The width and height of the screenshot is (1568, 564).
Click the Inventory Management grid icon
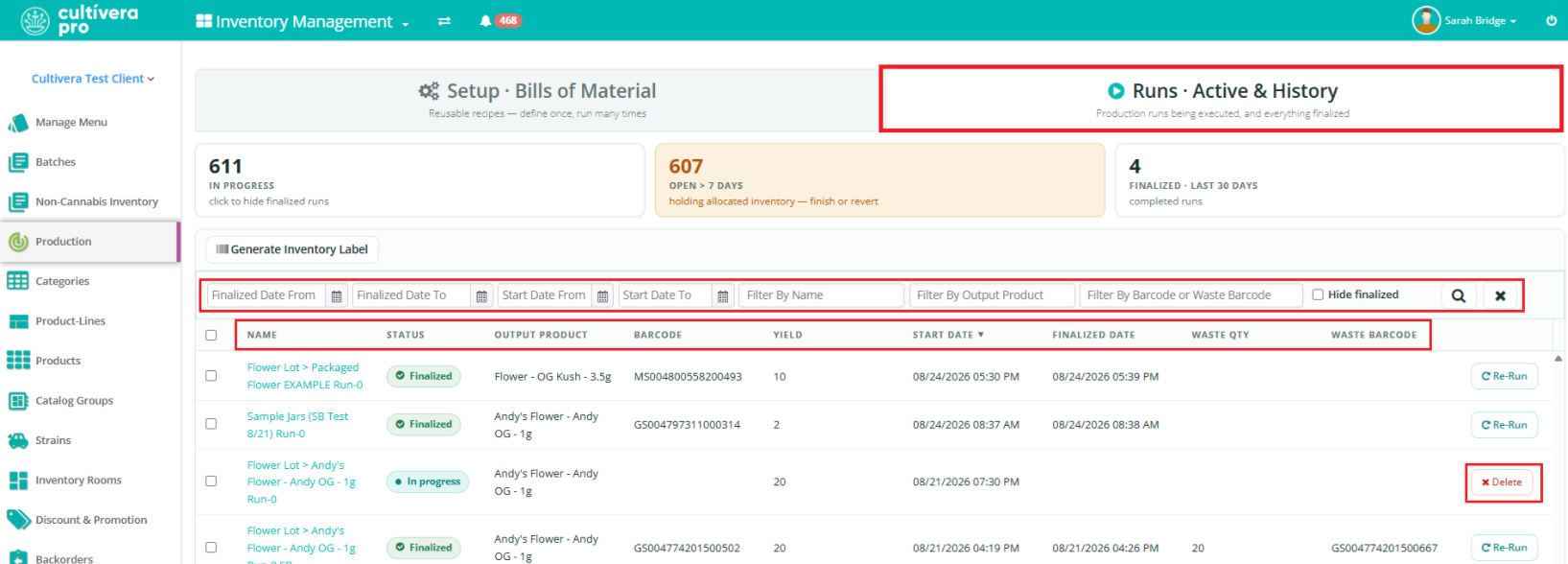tap(203, 21)
